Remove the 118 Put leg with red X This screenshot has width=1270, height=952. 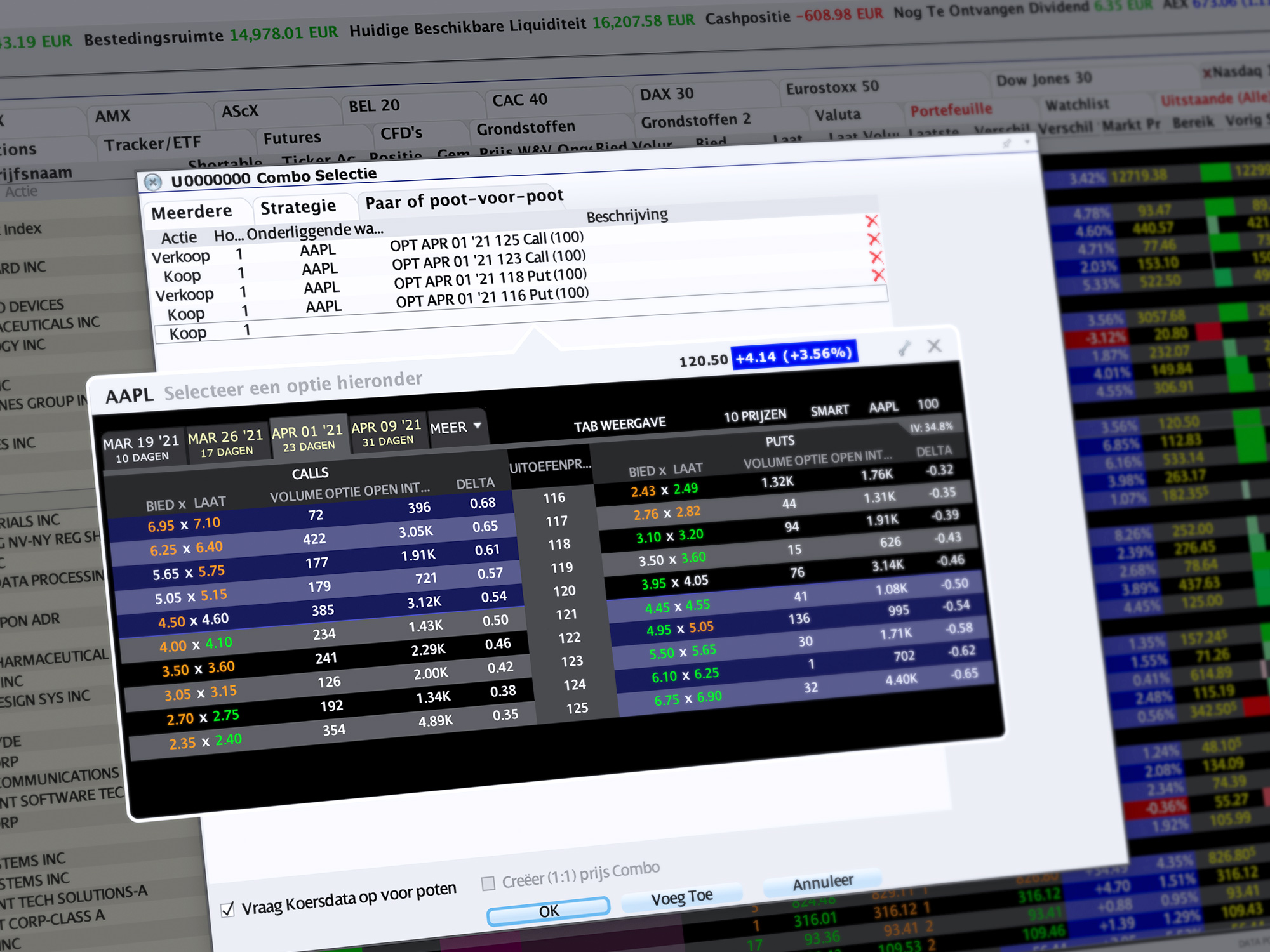tap(876, 257)
